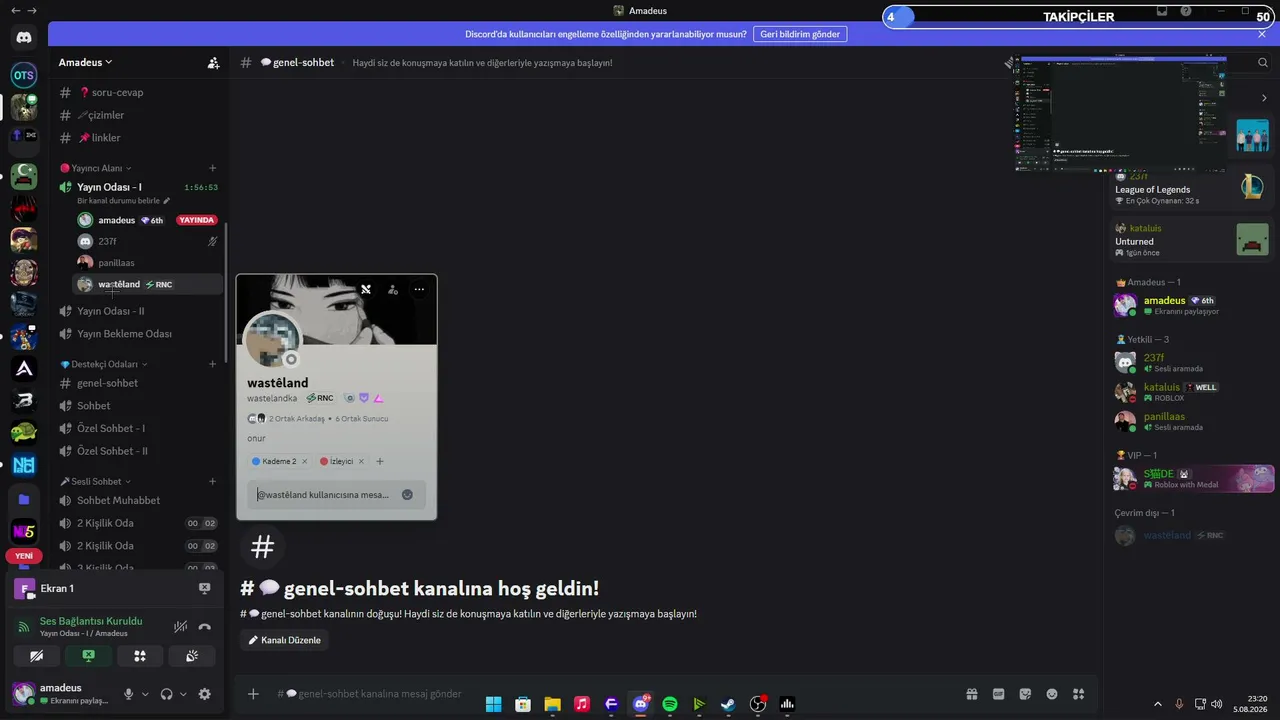Click '6 Ortak Sunucu' mutual servers link

(x=362, y=419)
